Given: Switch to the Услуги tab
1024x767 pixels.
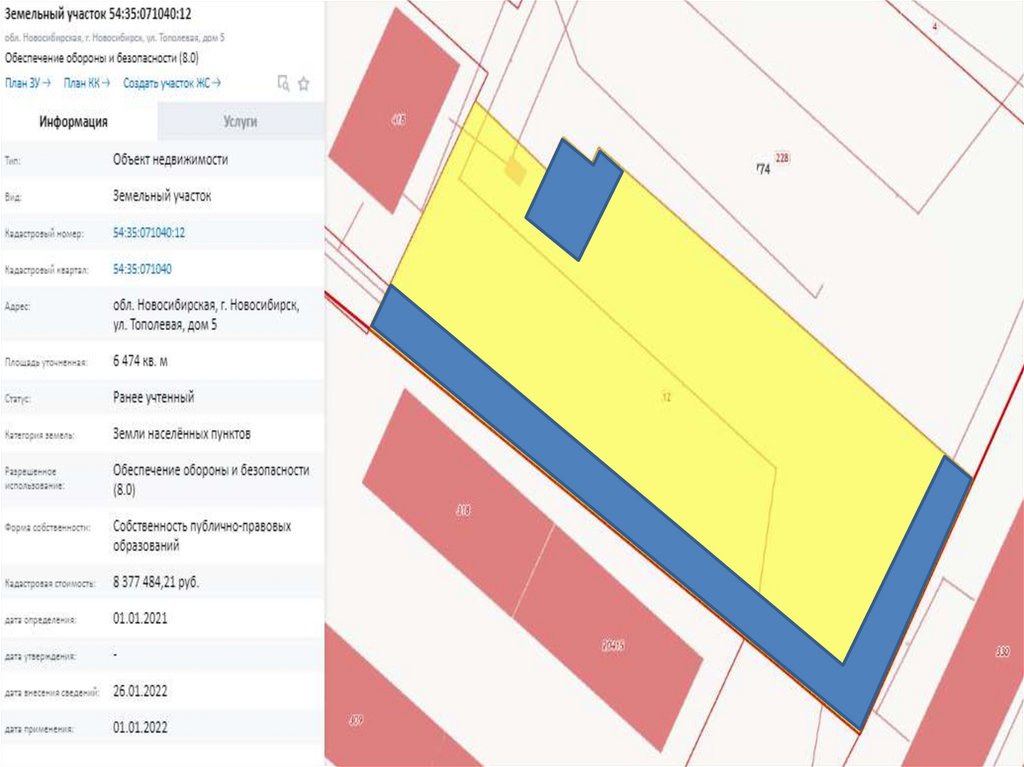Looking at the screenshot, I should 241,121.
